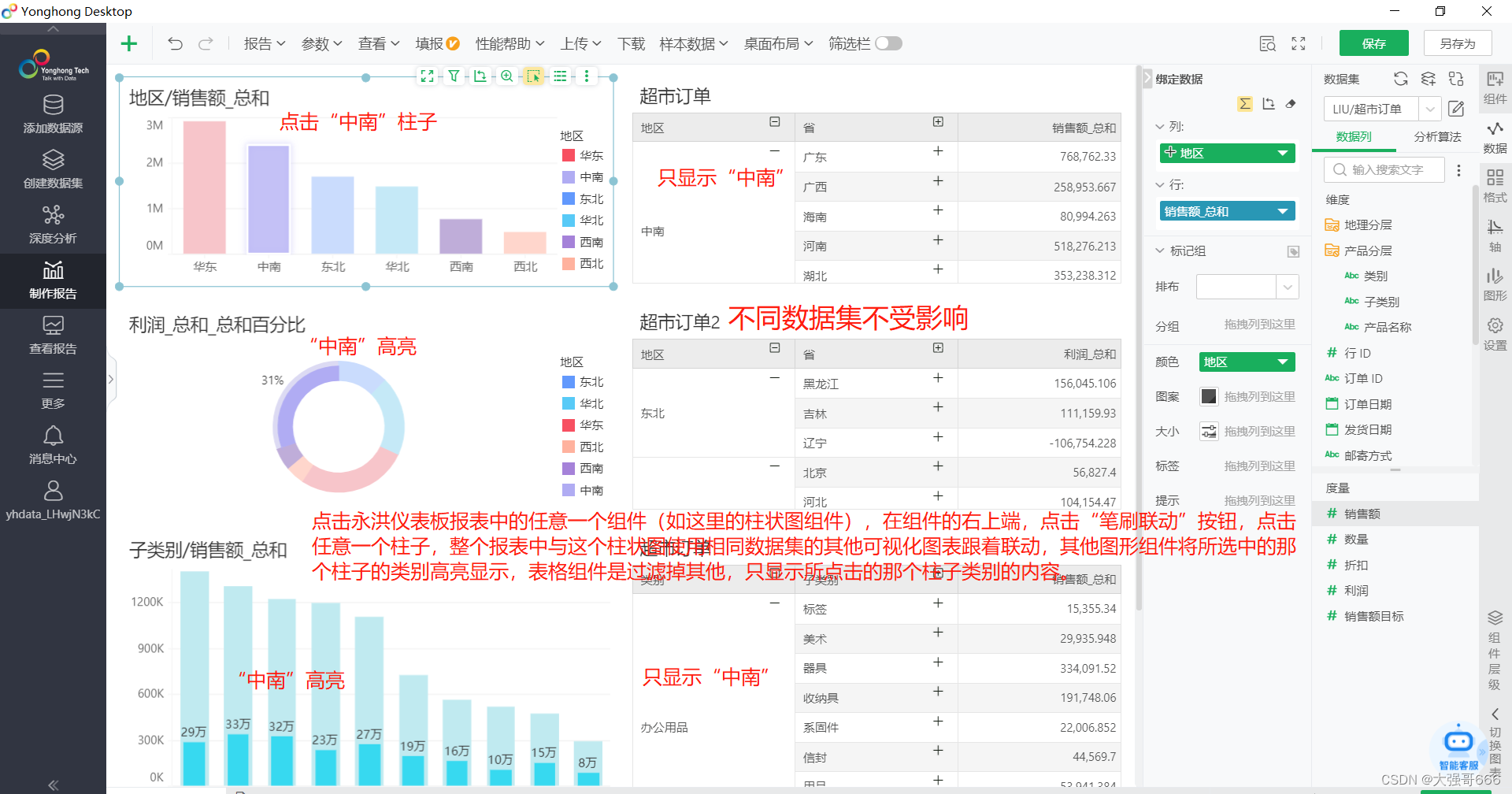The image size is (1512, 794).
Task: Click the 保存 button
Action: point(1374,43)
